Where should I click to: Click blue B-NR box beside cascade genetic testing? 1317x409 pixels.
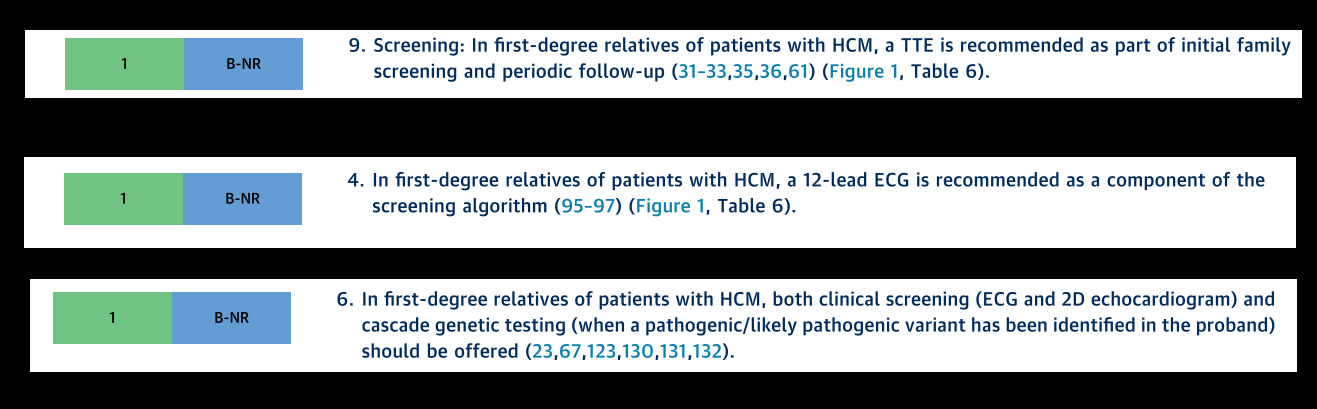point(231,318)
